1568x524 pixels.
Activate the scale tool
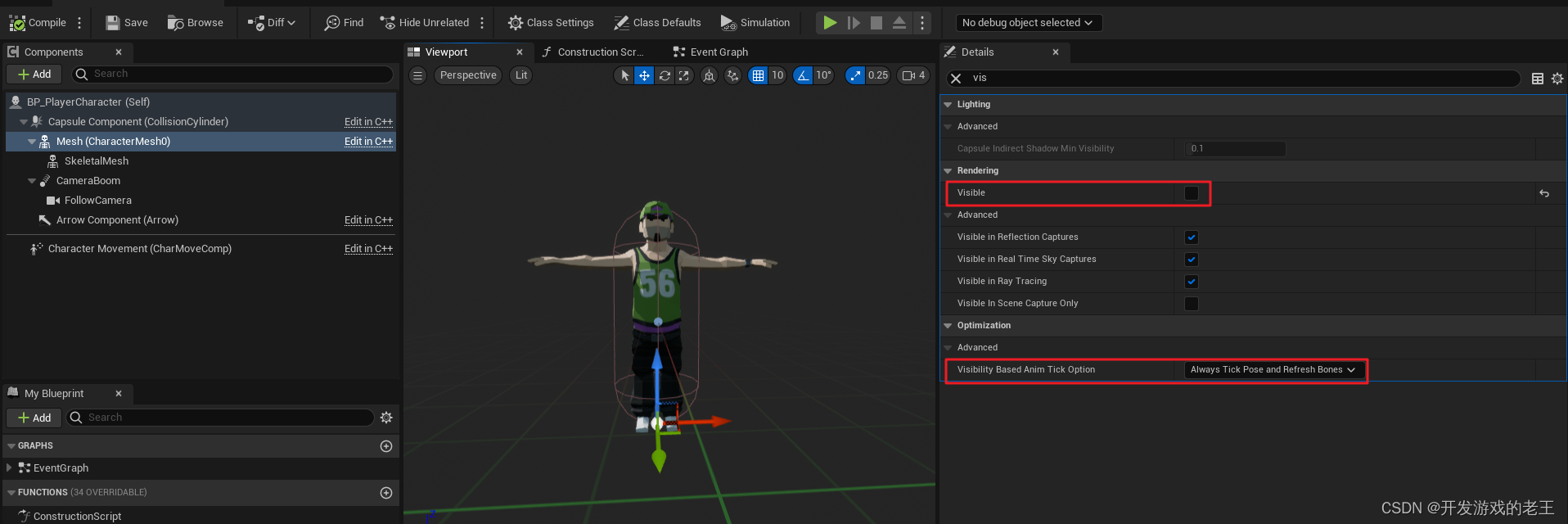click(684, 75)
